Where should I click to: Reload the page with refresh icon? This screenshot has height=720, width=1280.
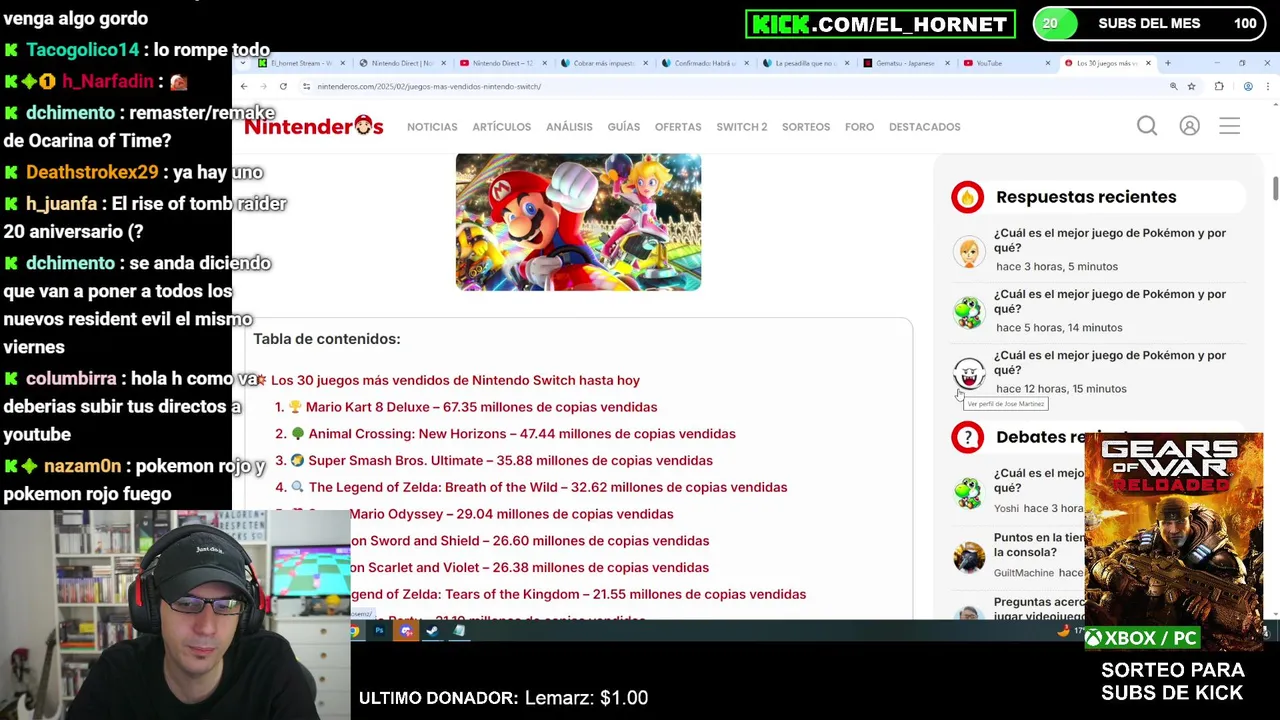coord(283,86)
